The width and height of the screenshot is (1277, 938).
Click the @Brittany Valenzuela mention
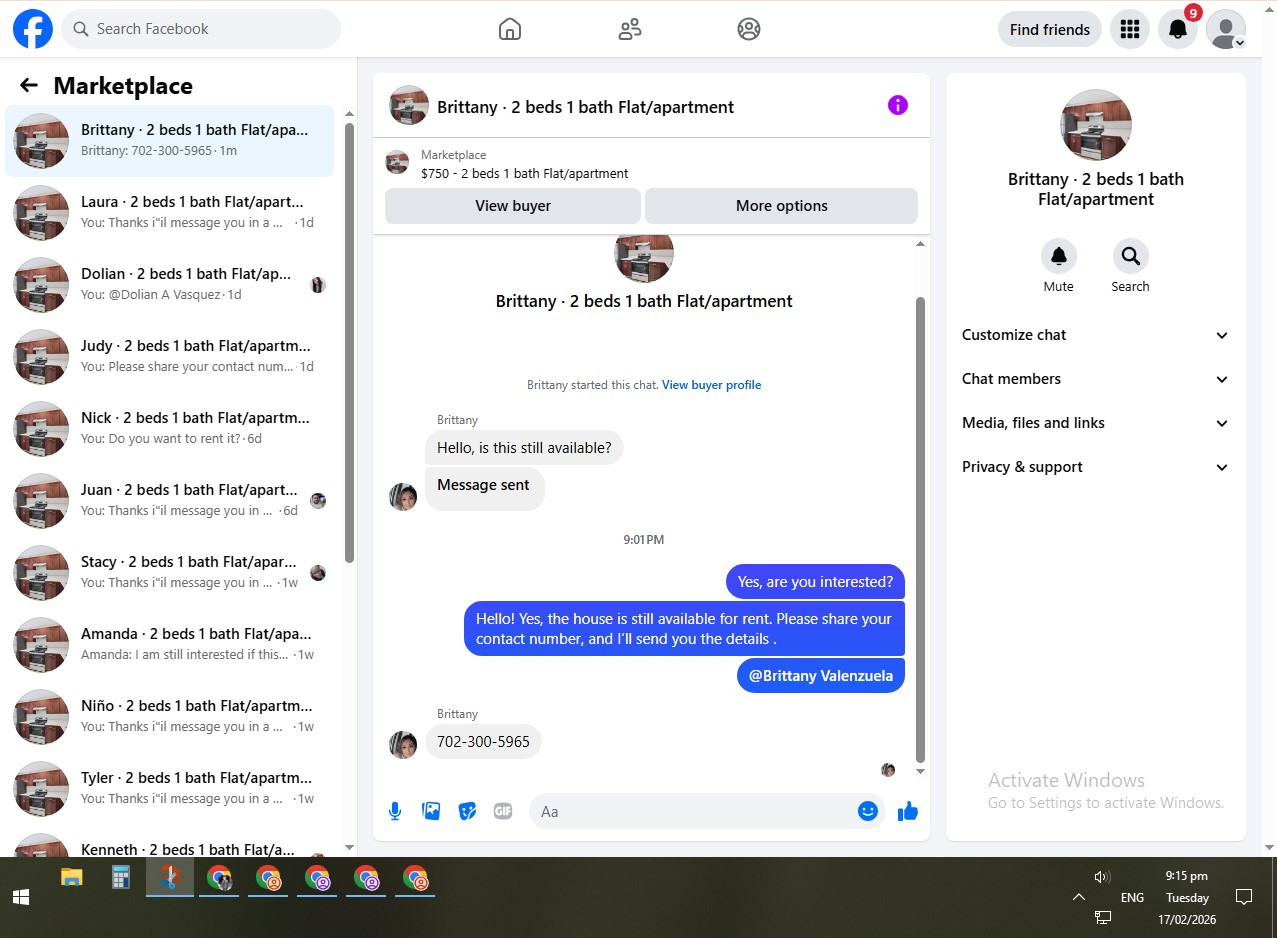tap(821, 675)
